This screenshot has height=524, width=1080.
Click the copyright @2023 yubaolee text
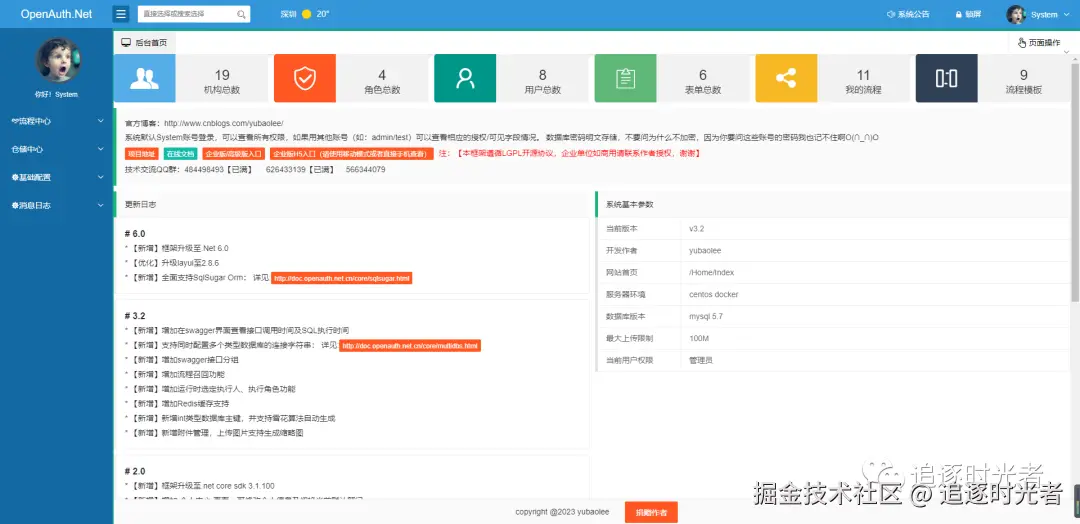pyautogui.click(x=564, y=512)
